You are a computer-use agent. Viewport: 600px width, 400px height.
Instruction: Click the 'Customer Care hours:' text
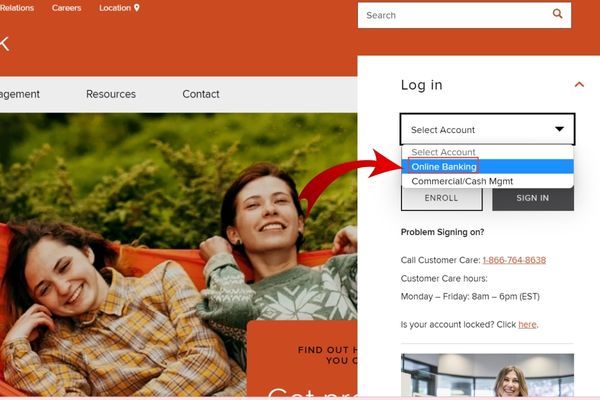pos(444,278)
